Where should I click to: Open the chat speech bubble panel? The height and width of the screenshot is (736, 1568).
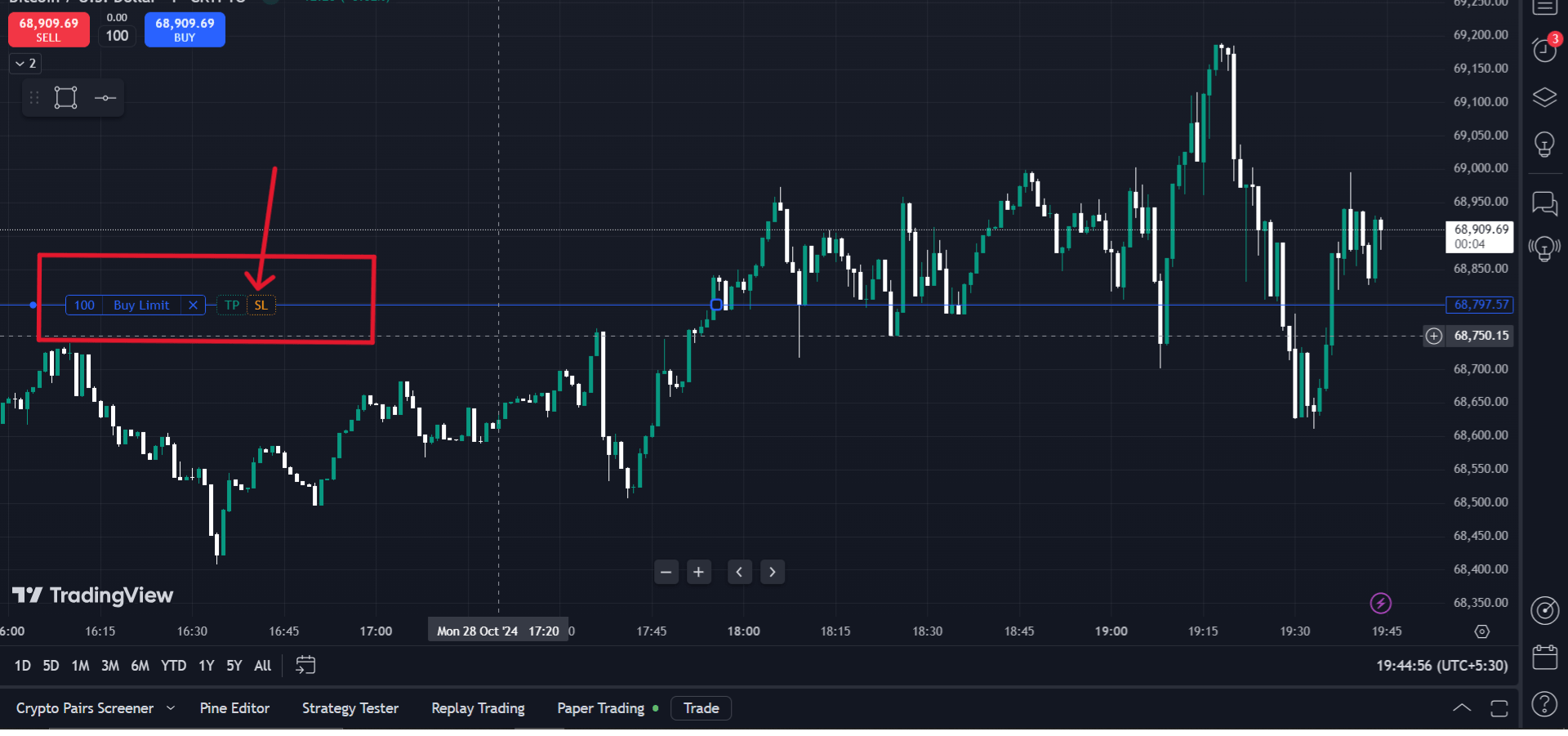[x=1544, y=203]
